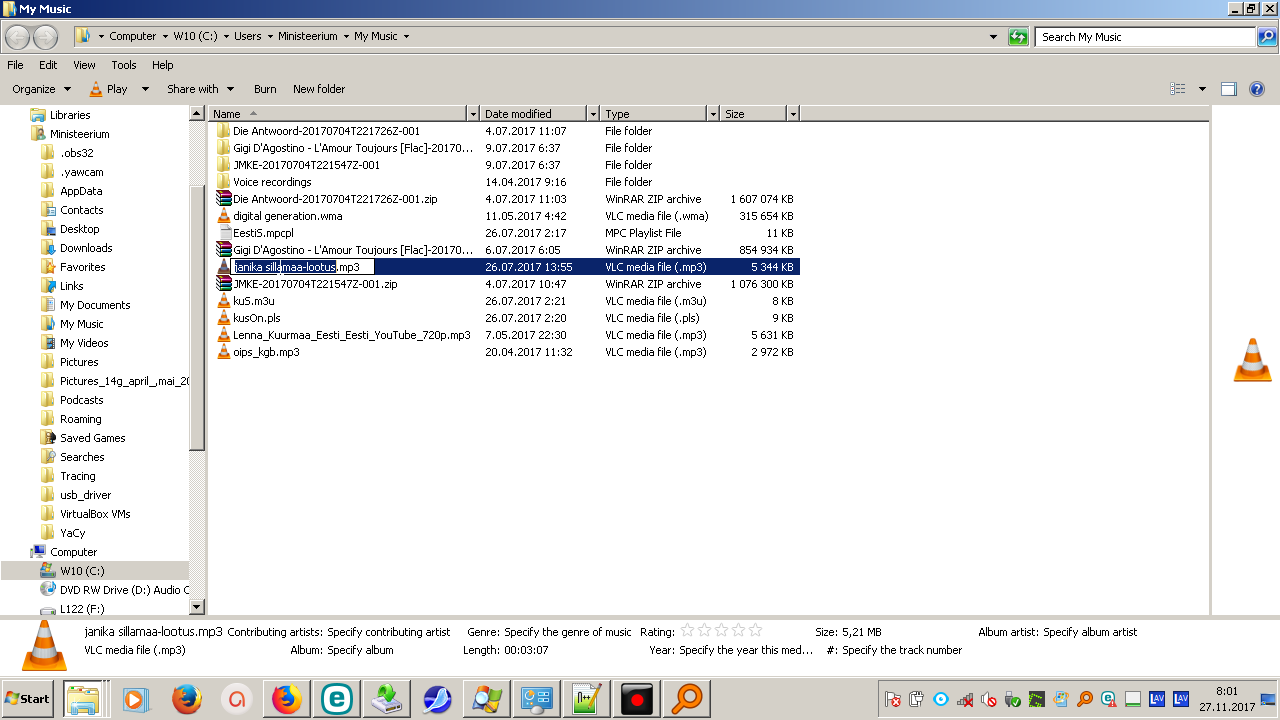Sort files by Date modified header
1280x720 pixels.
pyautogui.click(x=534, y=114)
